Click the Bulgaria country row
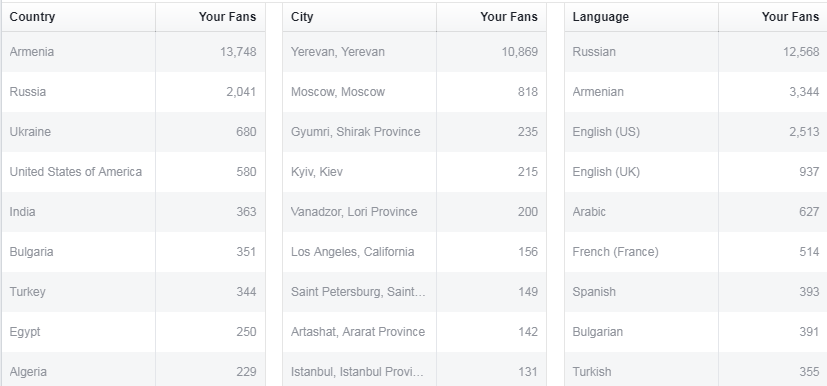Viewport: 827px width, 386px height. point(133,252)
